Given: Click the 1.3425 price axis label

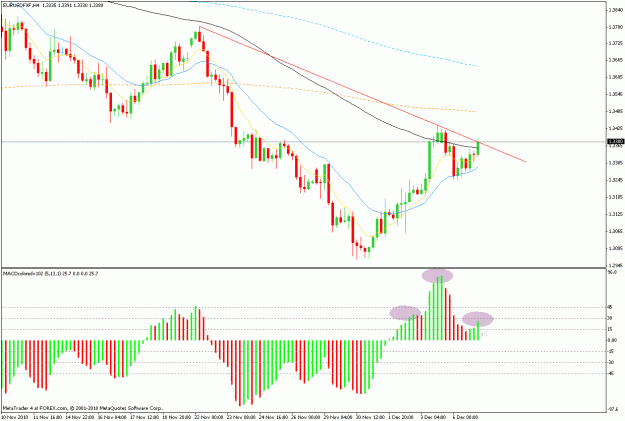Looking at the screenshot, I should 615,128.
